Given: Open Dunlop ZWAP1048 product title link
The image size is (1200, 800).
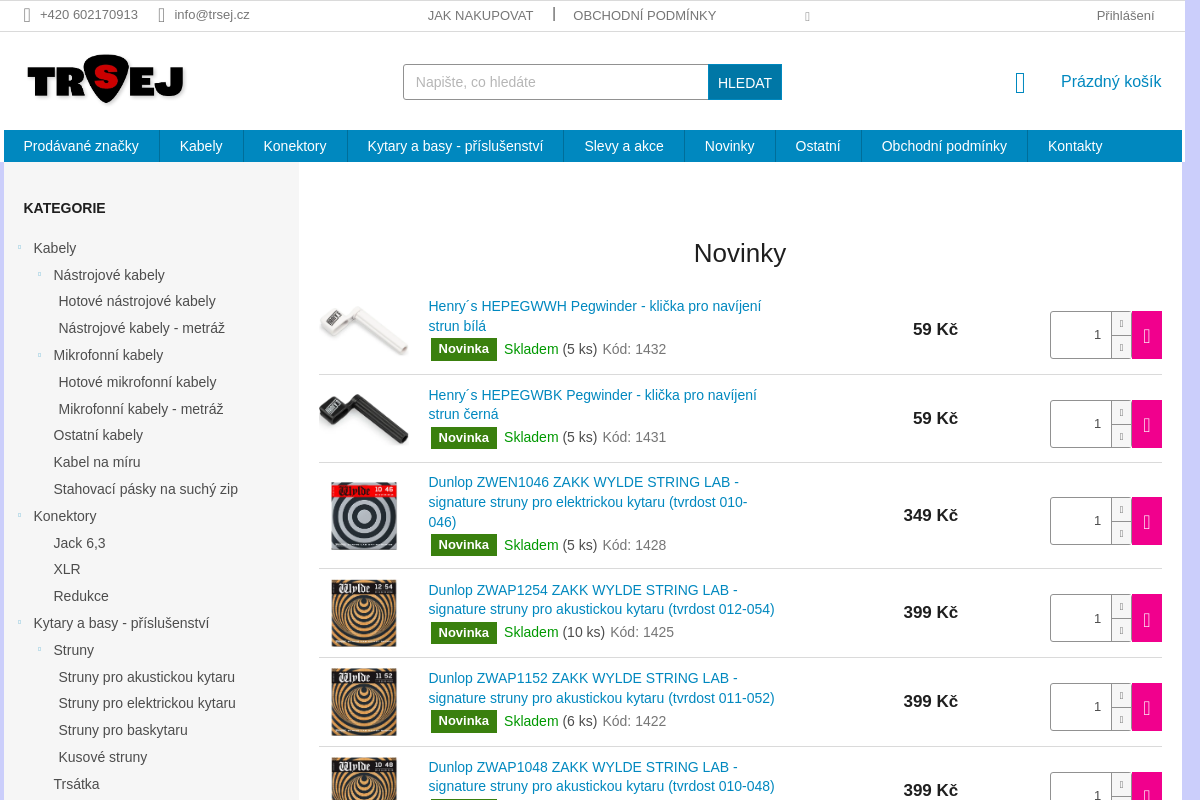Looking at the screenshot, I should 601,777.
